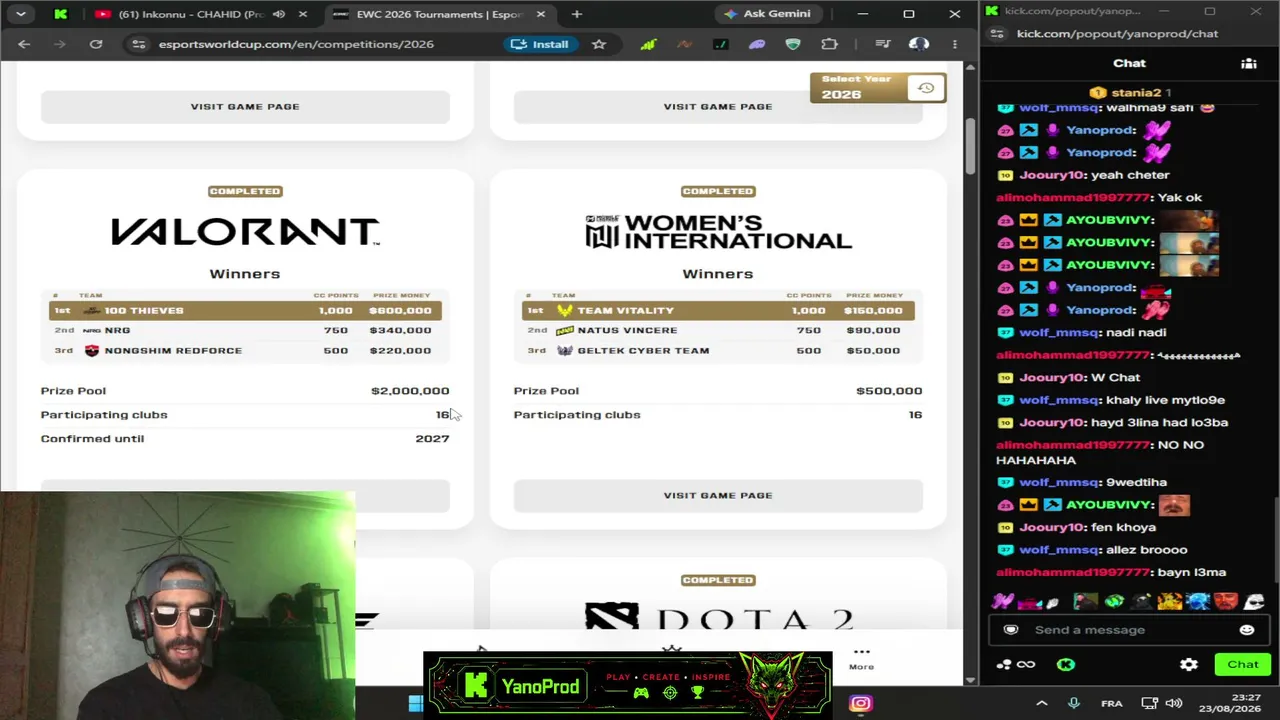Click the Valorant logo
This screenshot has width=1280, height=720.
point(245,232)
